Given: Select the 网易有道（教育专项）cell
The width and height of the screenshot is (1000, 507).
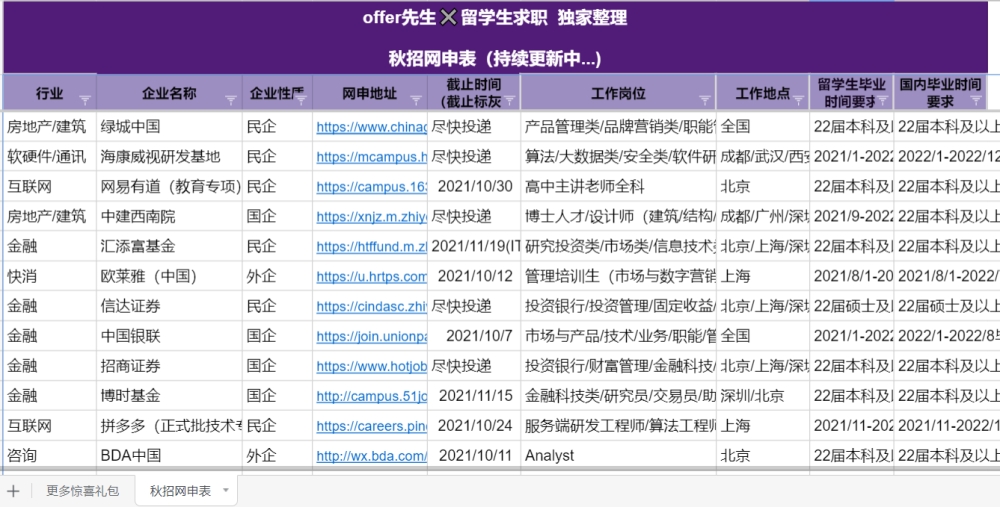Looking at the screenshot, I should (169, 187).
